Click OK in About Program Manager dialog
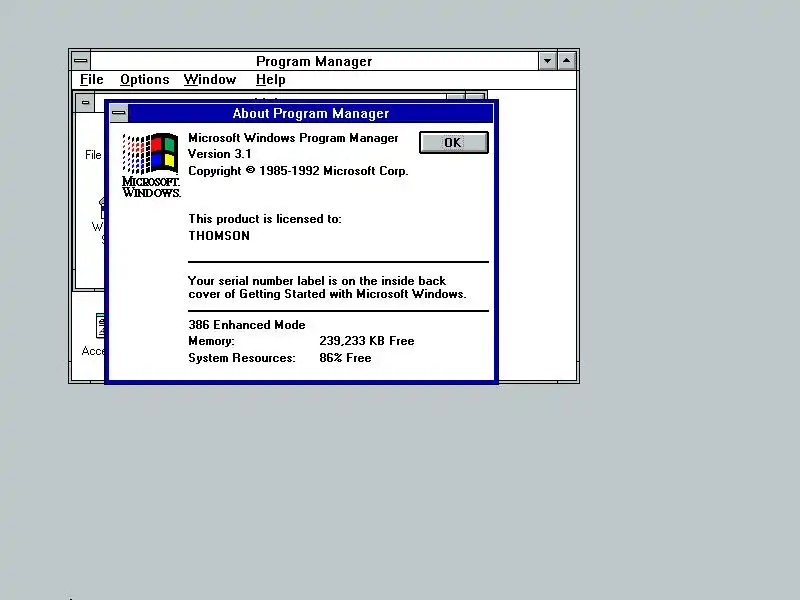800x600 pixels. (454, 142)
